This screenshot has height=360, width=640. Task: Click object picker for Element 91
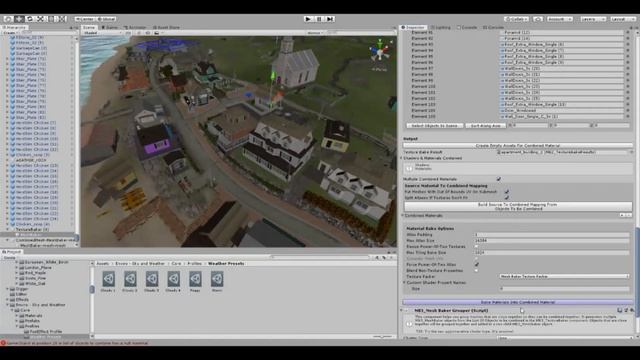point(628,32)
